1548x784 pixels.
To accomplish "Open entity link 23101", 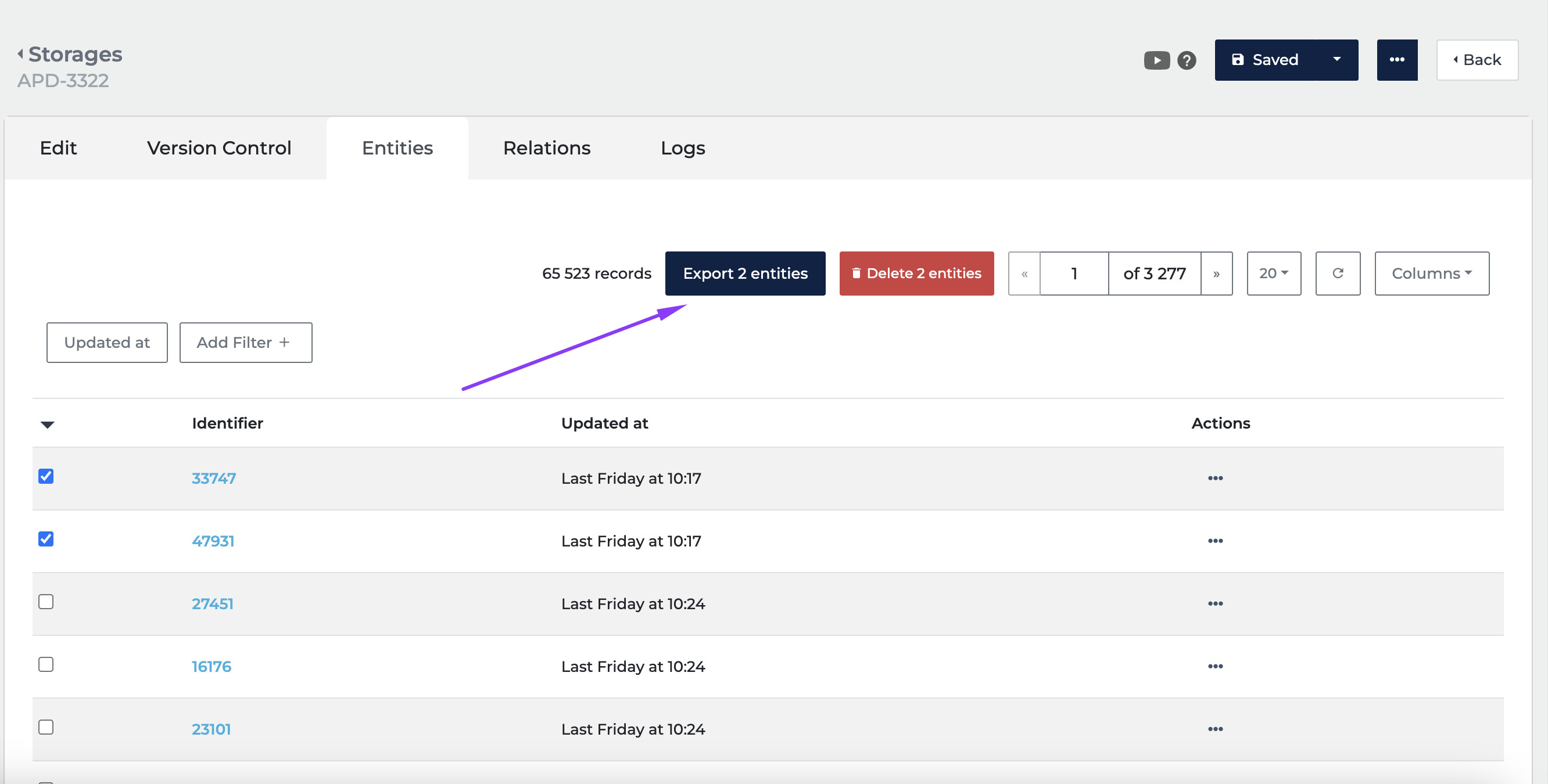I will (x=212, y=729).
